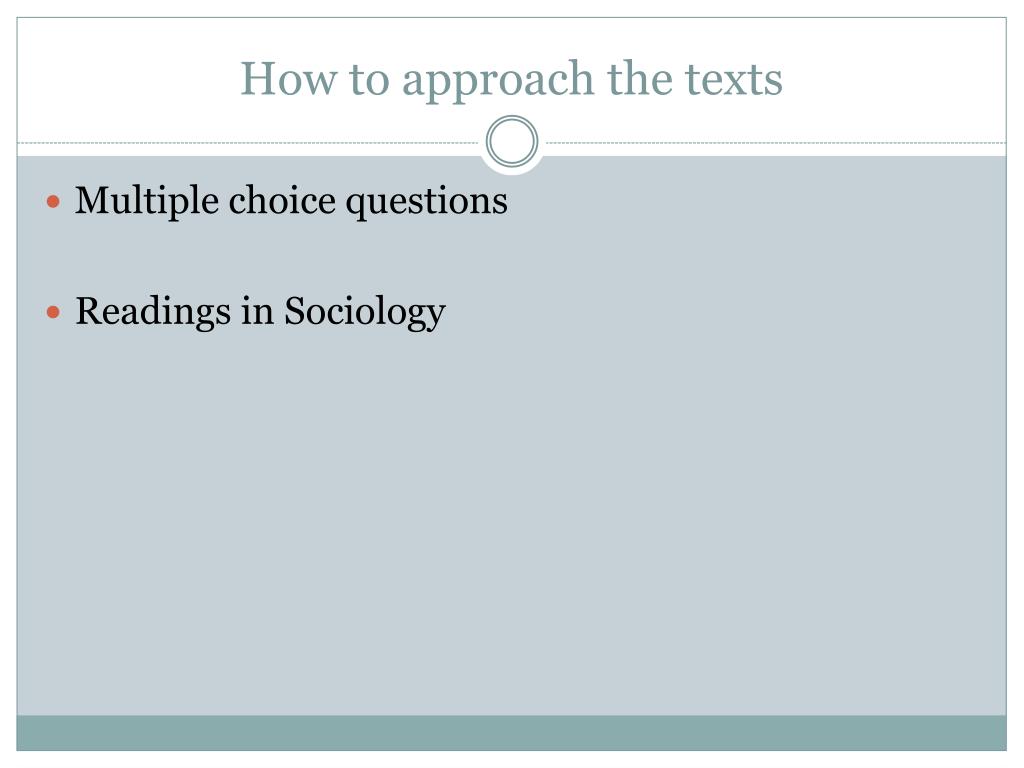The image size is (1024, 768).
Task: Click the word approach in the title
Action: [x=498, y=80]
